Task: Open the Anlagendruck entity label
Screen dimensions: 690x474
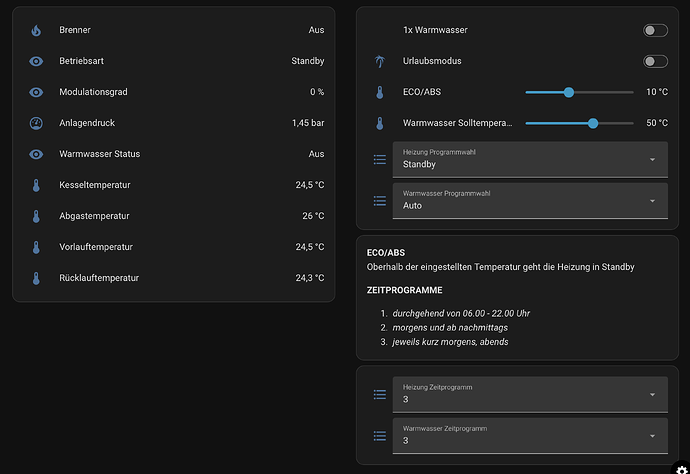Action: tap(87, 123)
